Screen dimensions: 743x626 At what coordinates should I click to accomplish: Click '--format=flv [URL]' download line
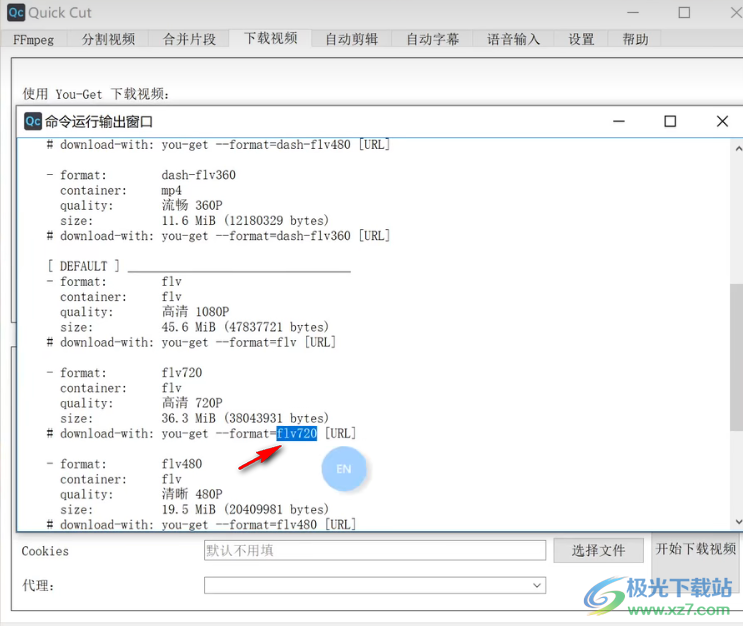pyautogui.click(x=276, y=342)
